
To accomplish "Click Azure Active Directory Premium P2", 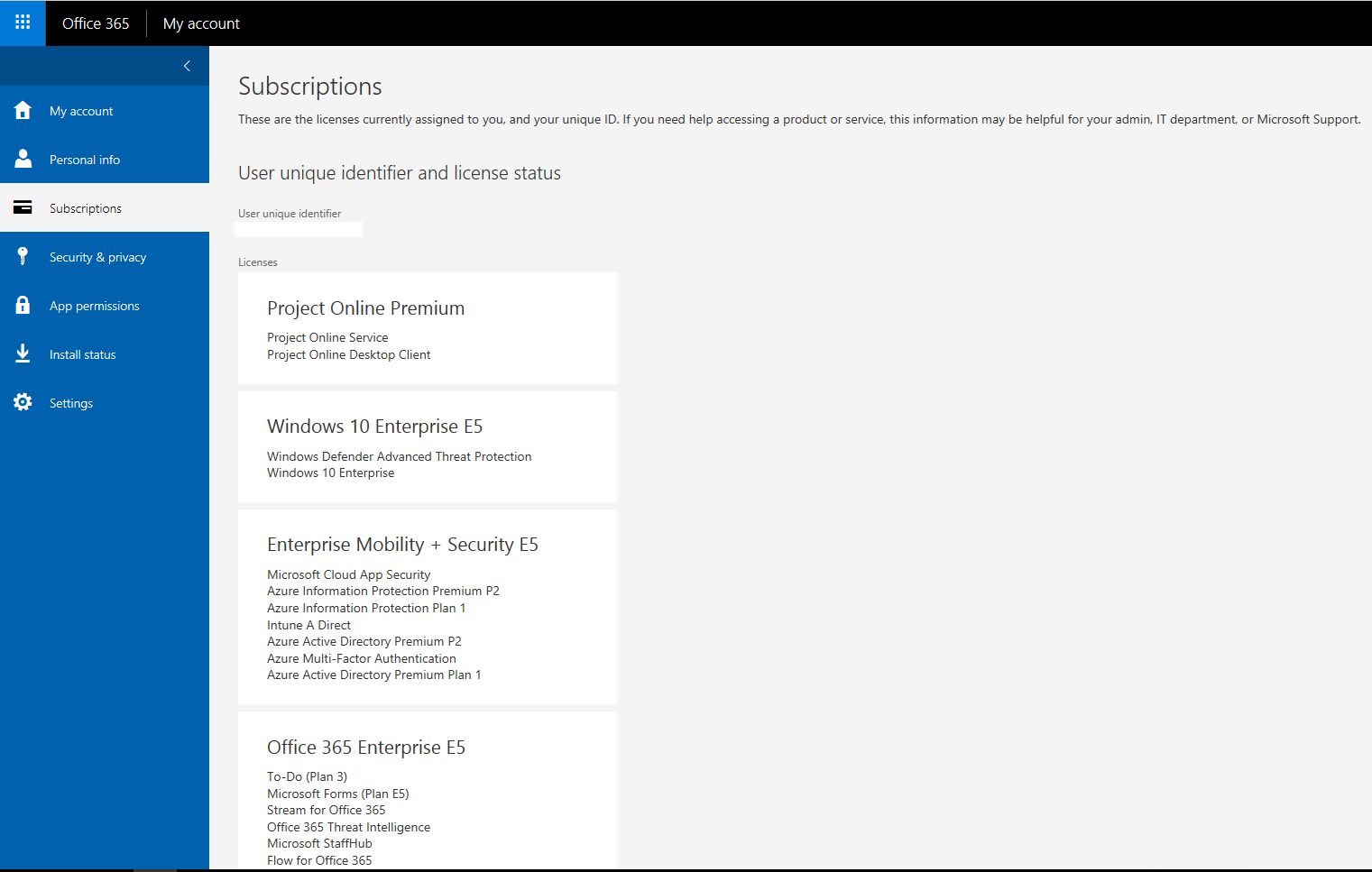I will pyautogui.click(x=364, y=641).
